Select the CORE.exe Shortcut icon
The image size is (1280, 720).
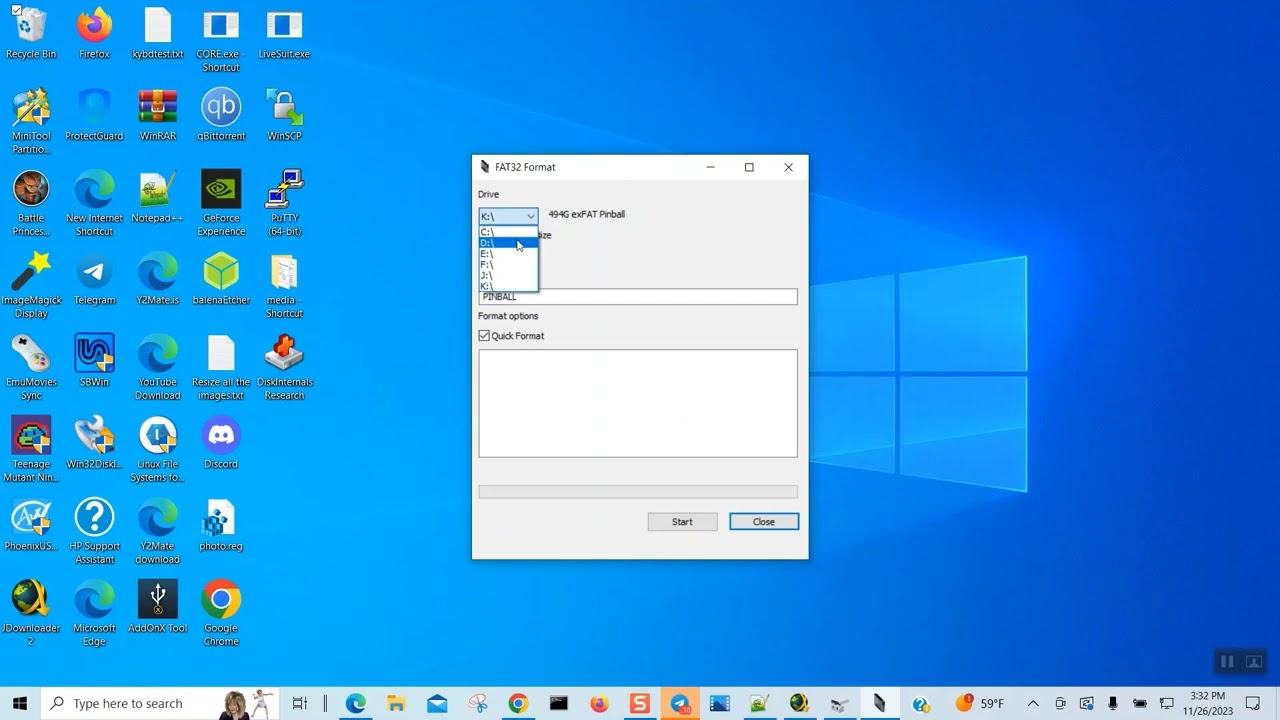221,40
